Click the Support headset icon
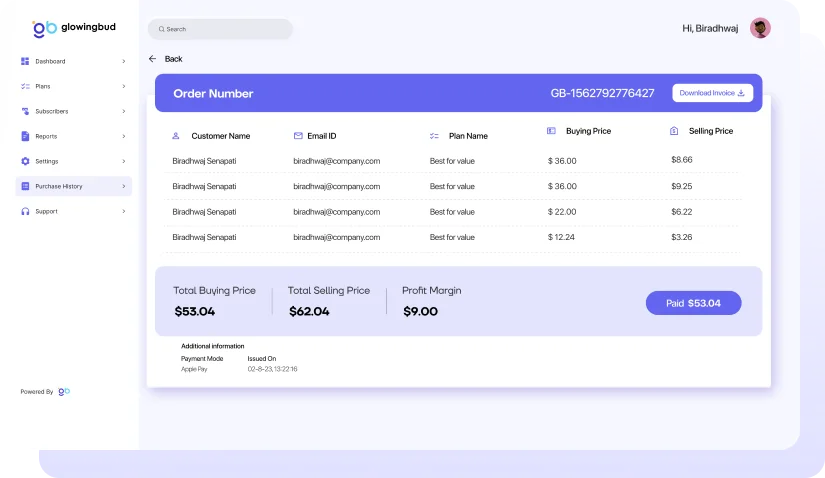Image resolution: width=825 pixels, height=478 pixels. tap(25, 211)
